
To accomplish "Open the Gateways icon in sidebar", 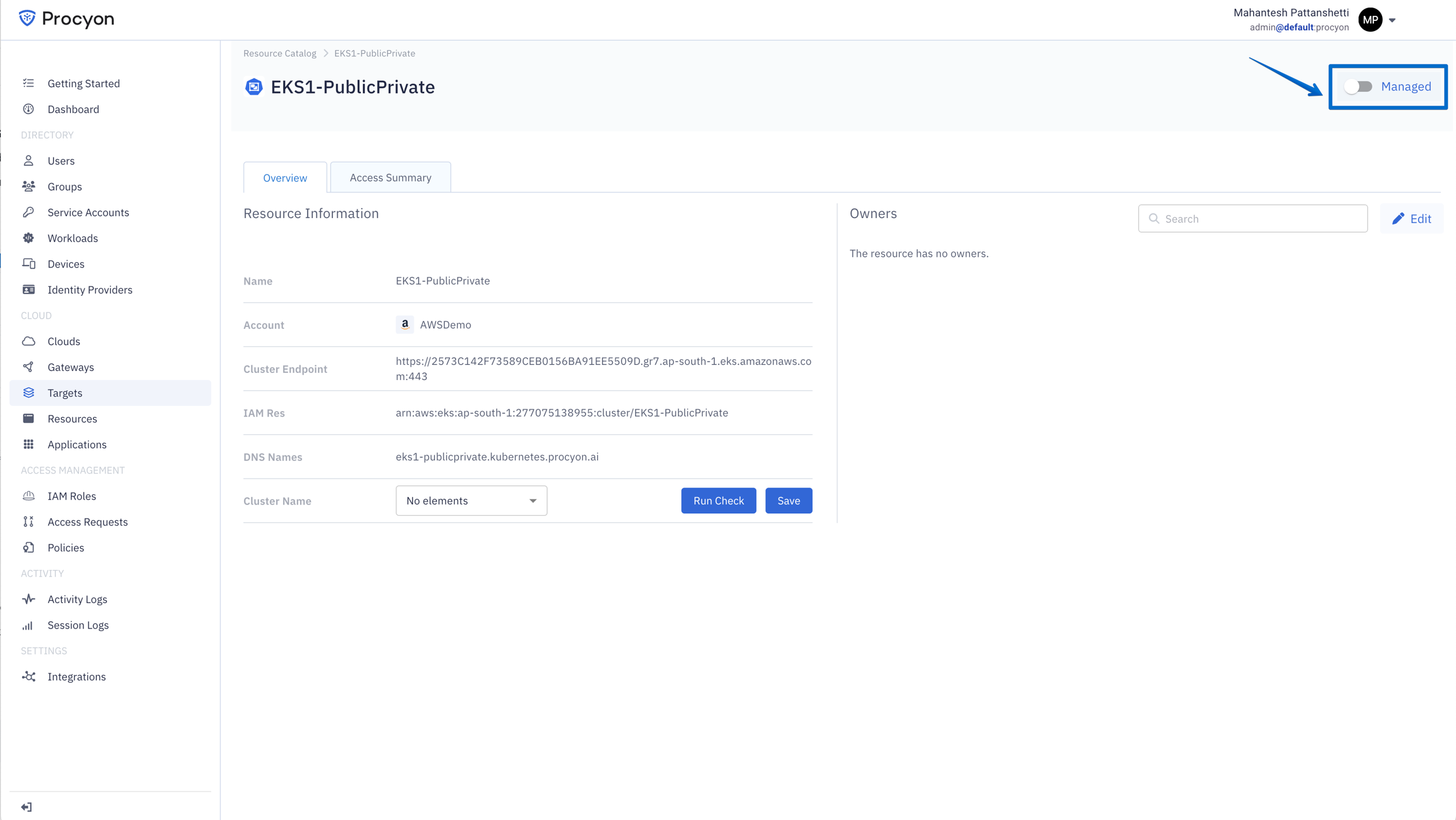I will pos(28,367).
